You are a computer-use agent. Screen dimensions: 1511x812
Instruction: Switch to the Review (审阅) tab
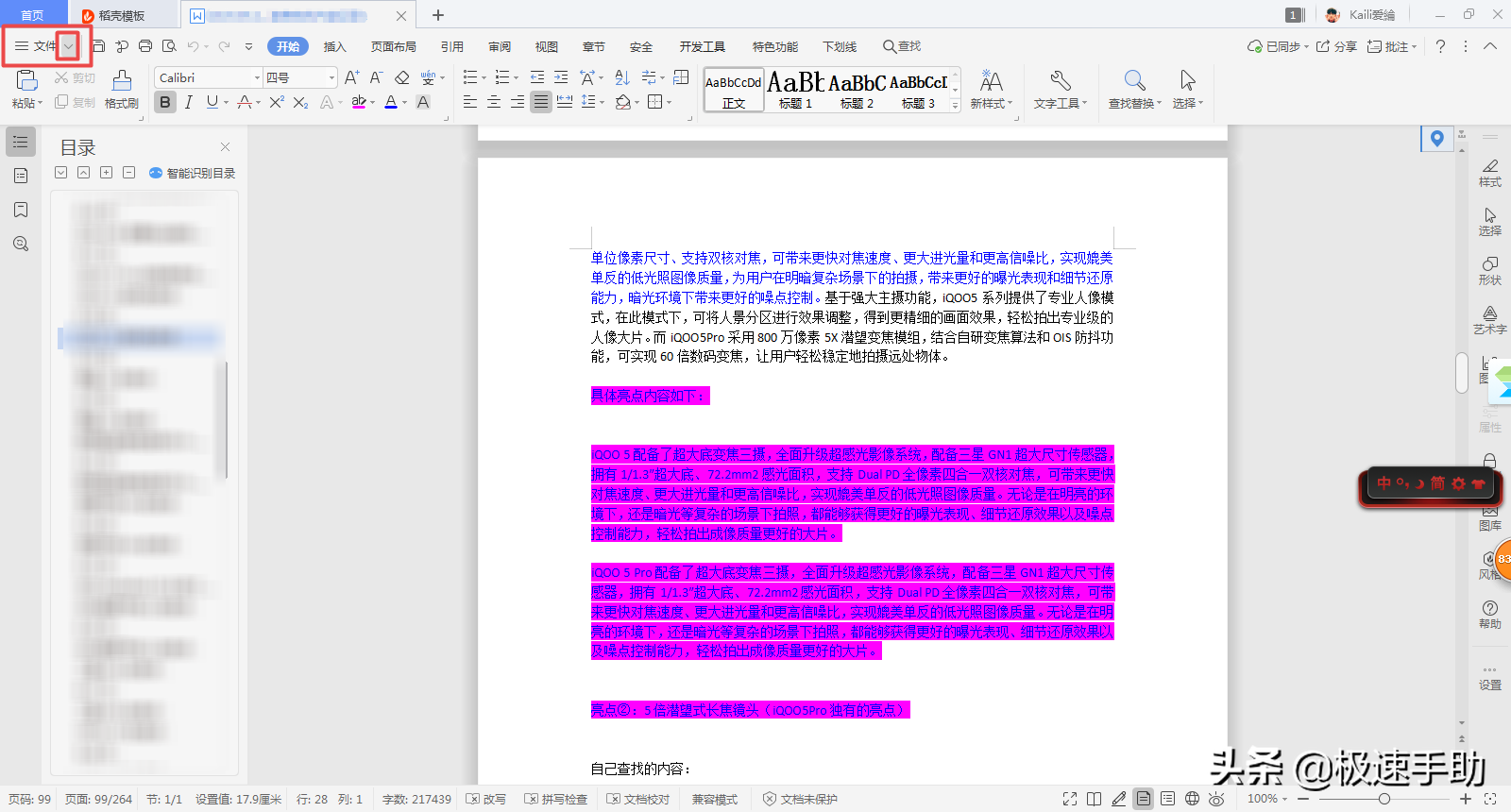point(500,46)
